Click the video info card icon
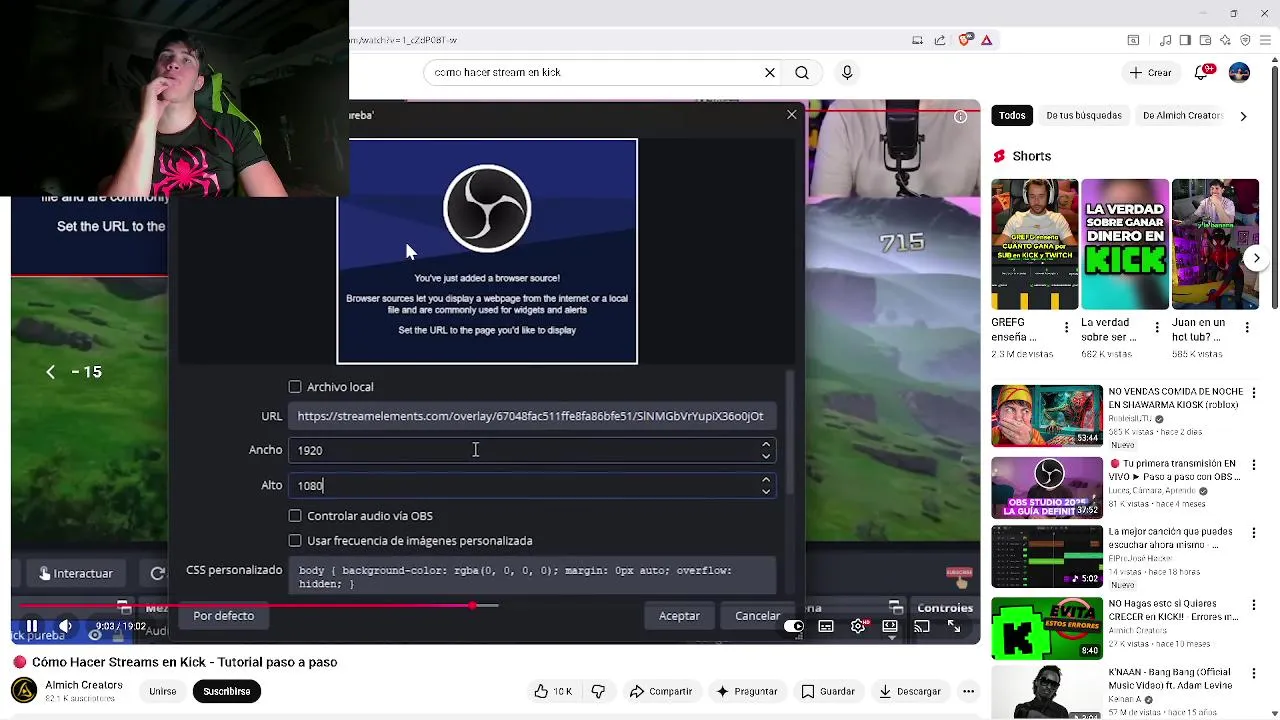1280x720 pixels. [960, 116]
